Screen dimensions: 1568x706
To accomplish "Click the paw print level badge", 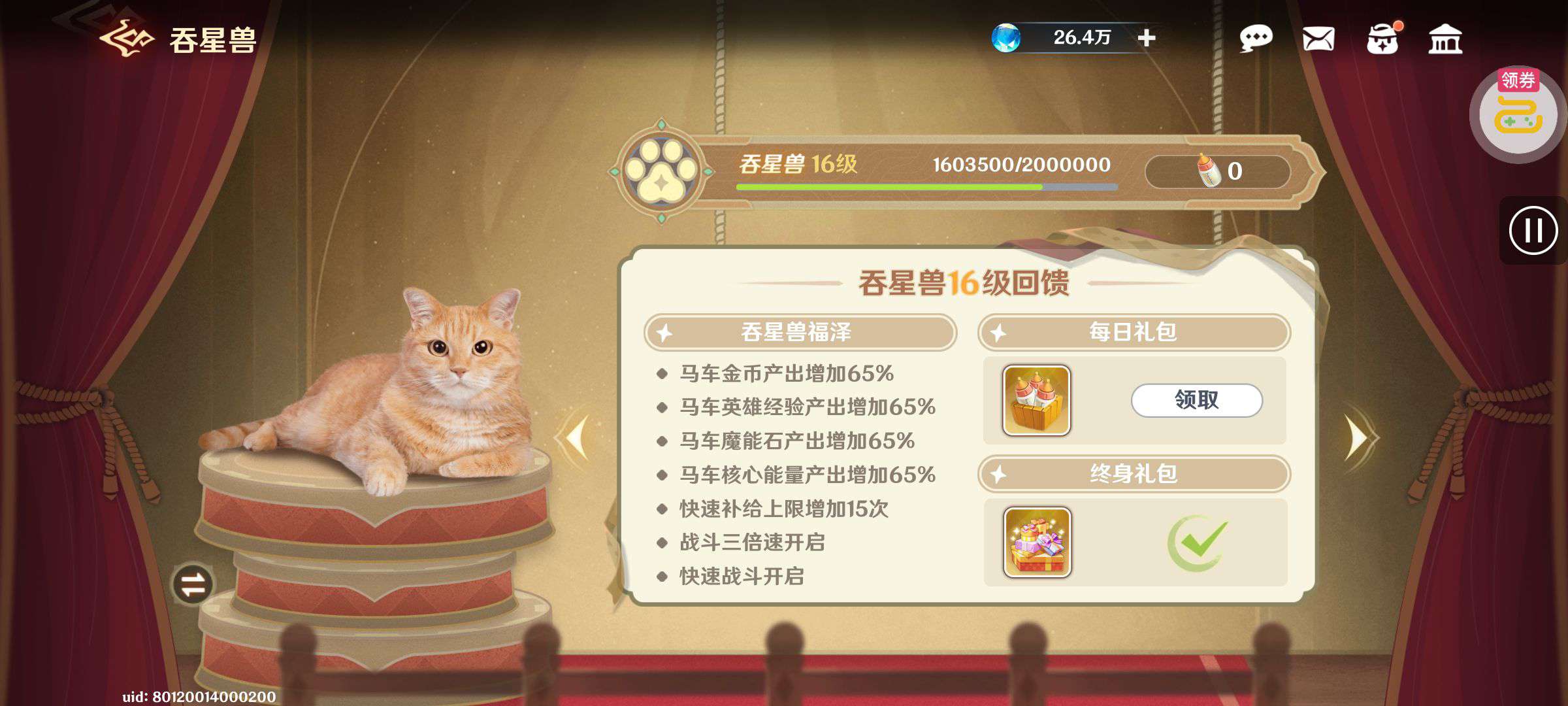I will pyautogui.click(x=661, y=171).
